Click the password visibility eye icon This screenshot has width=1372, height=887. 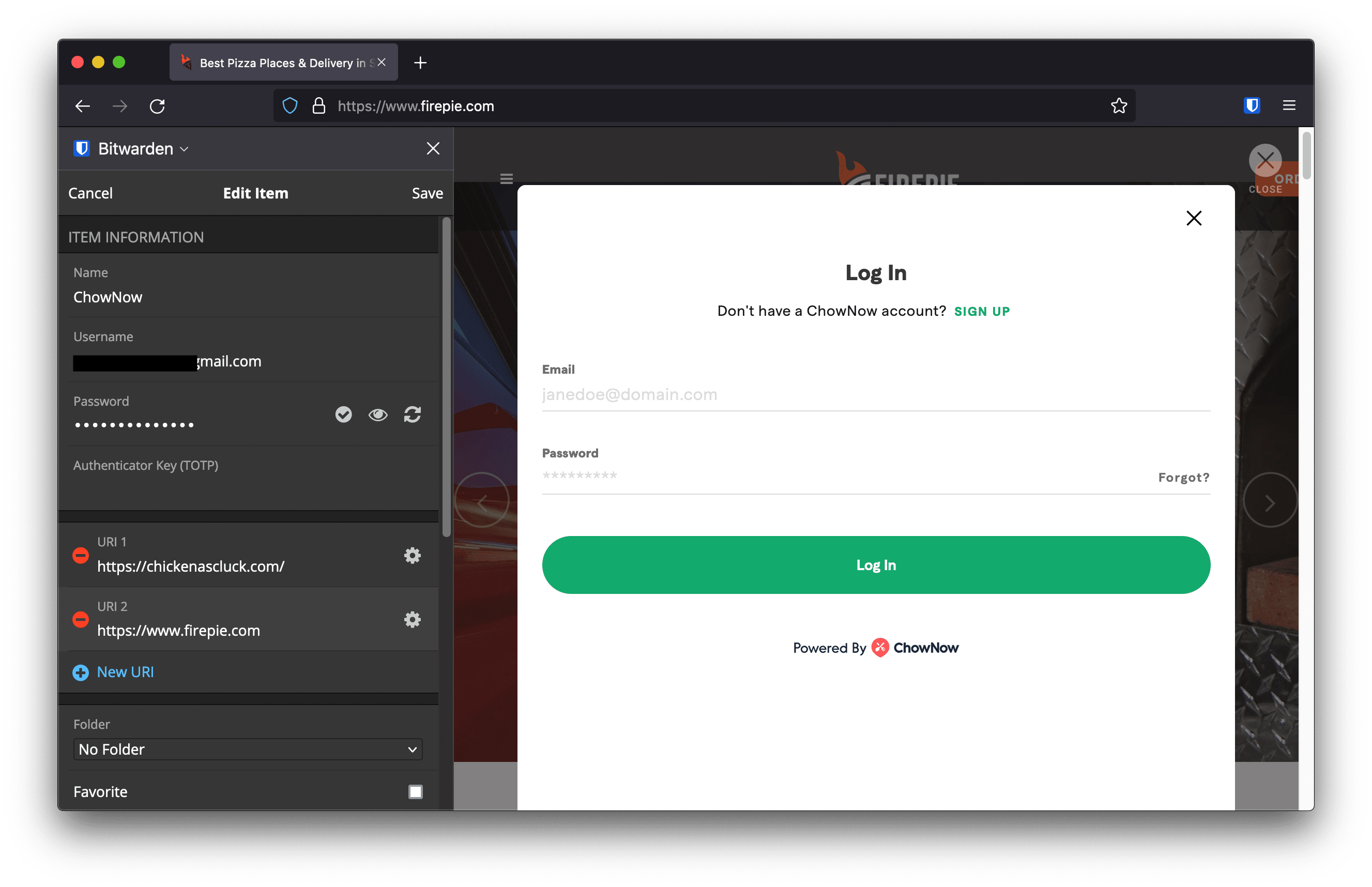pos(378,413)
